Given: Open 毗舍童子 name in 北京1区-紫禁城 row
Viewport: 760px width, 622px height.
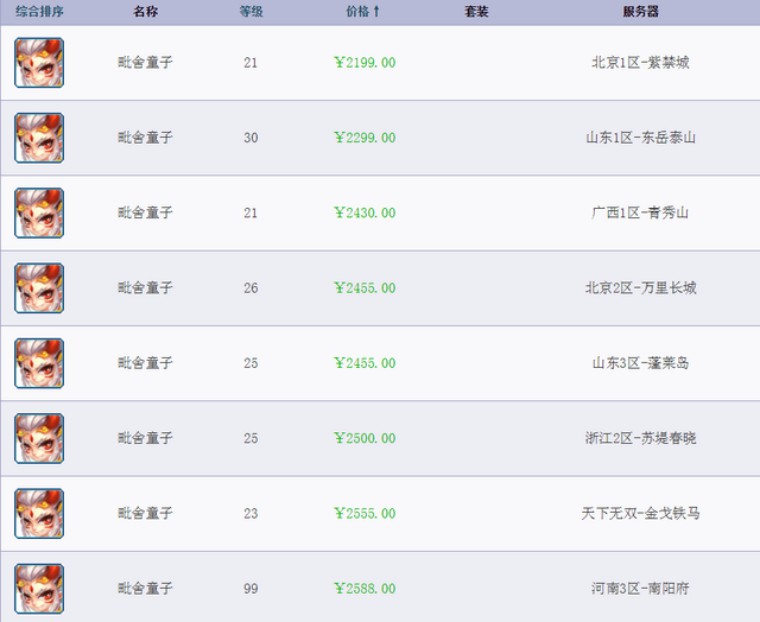Looking at the screenshot, I should coord(145,63).
